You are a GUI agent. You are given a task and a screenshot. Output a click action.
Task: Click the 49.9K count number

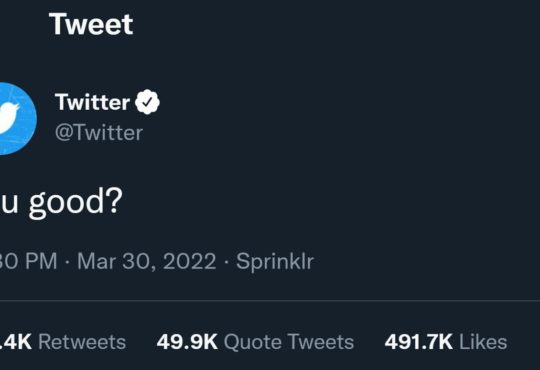(x=187, y=342)
